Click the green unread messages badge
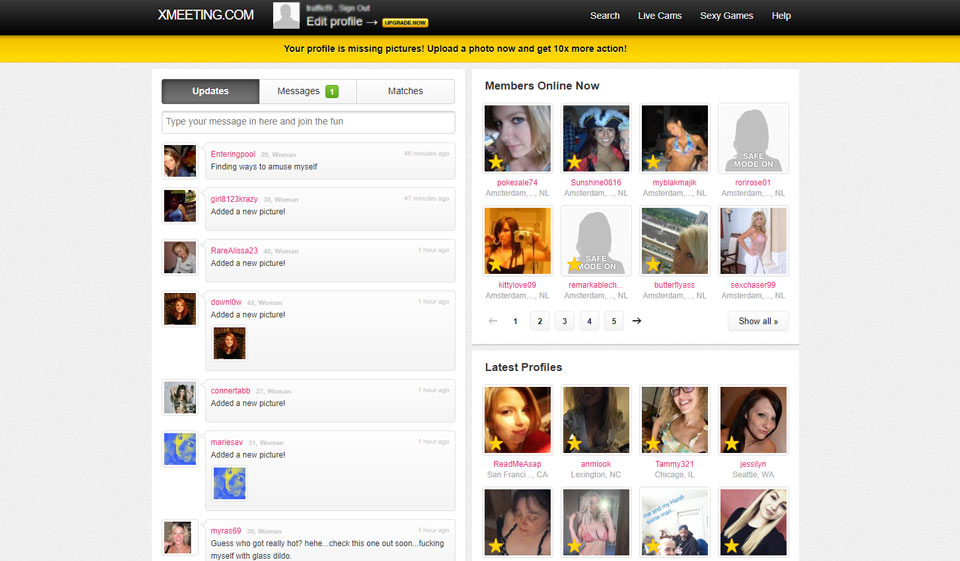 pos(331,91)
